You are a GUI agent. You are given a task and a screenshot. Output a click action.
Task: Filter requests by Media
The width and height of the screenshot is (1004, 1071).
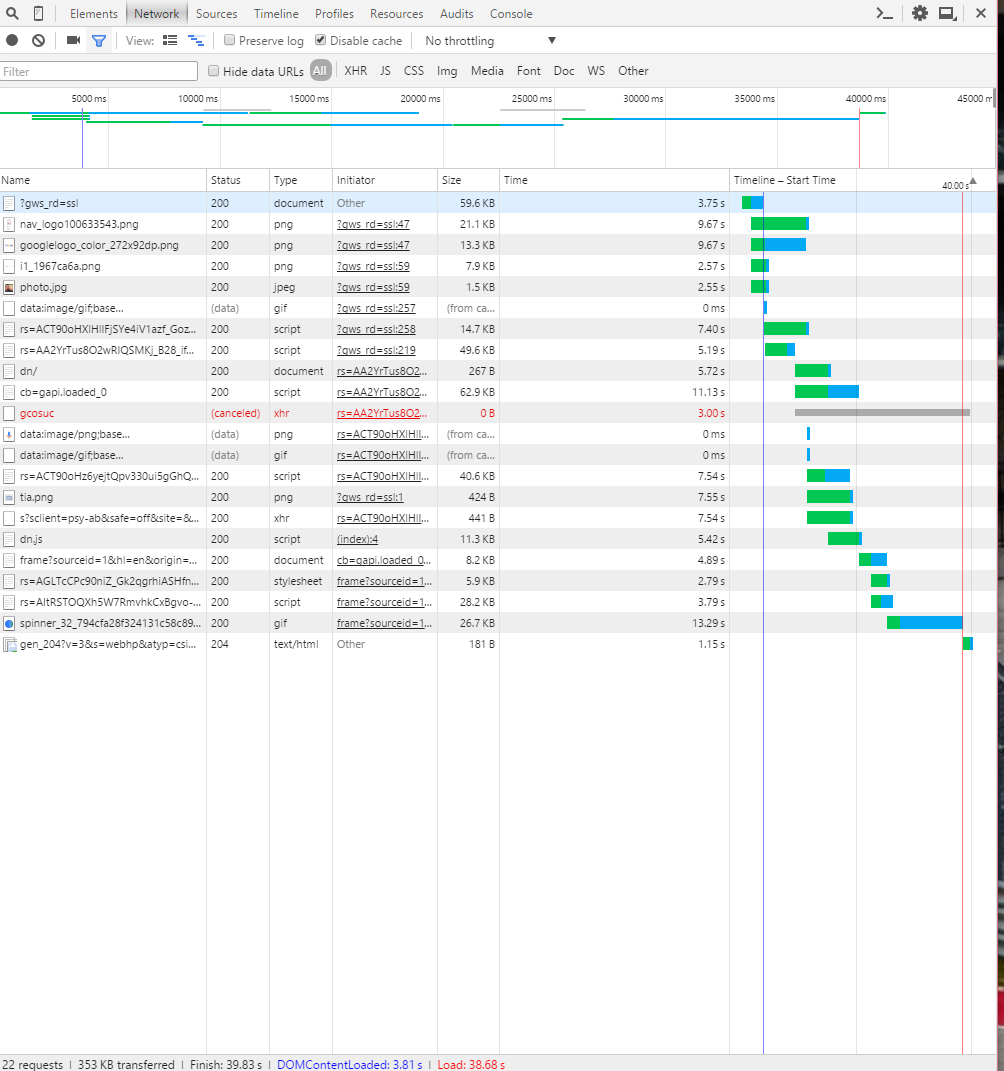487,70
